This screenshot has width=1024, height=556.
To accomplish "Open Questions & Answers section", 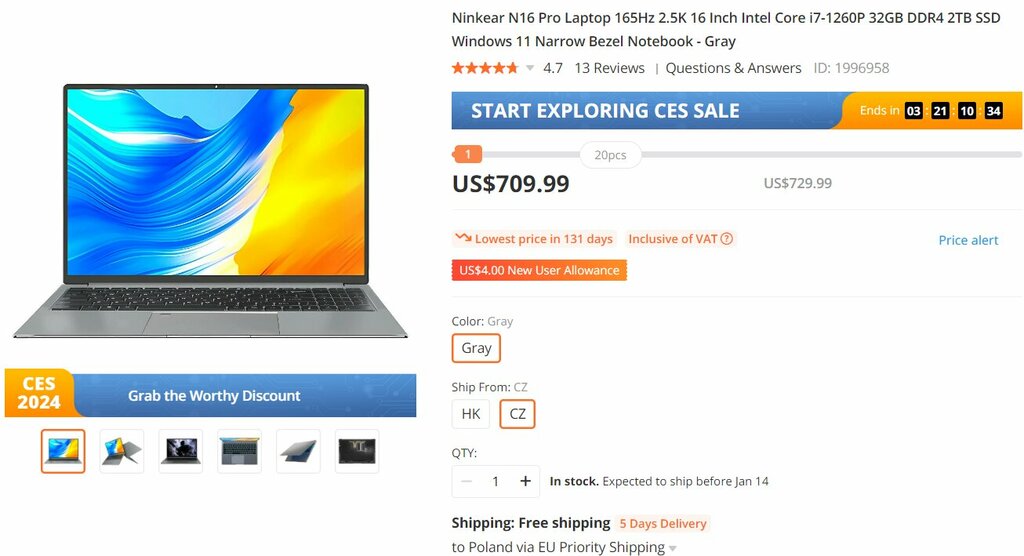I will point(733,68).
